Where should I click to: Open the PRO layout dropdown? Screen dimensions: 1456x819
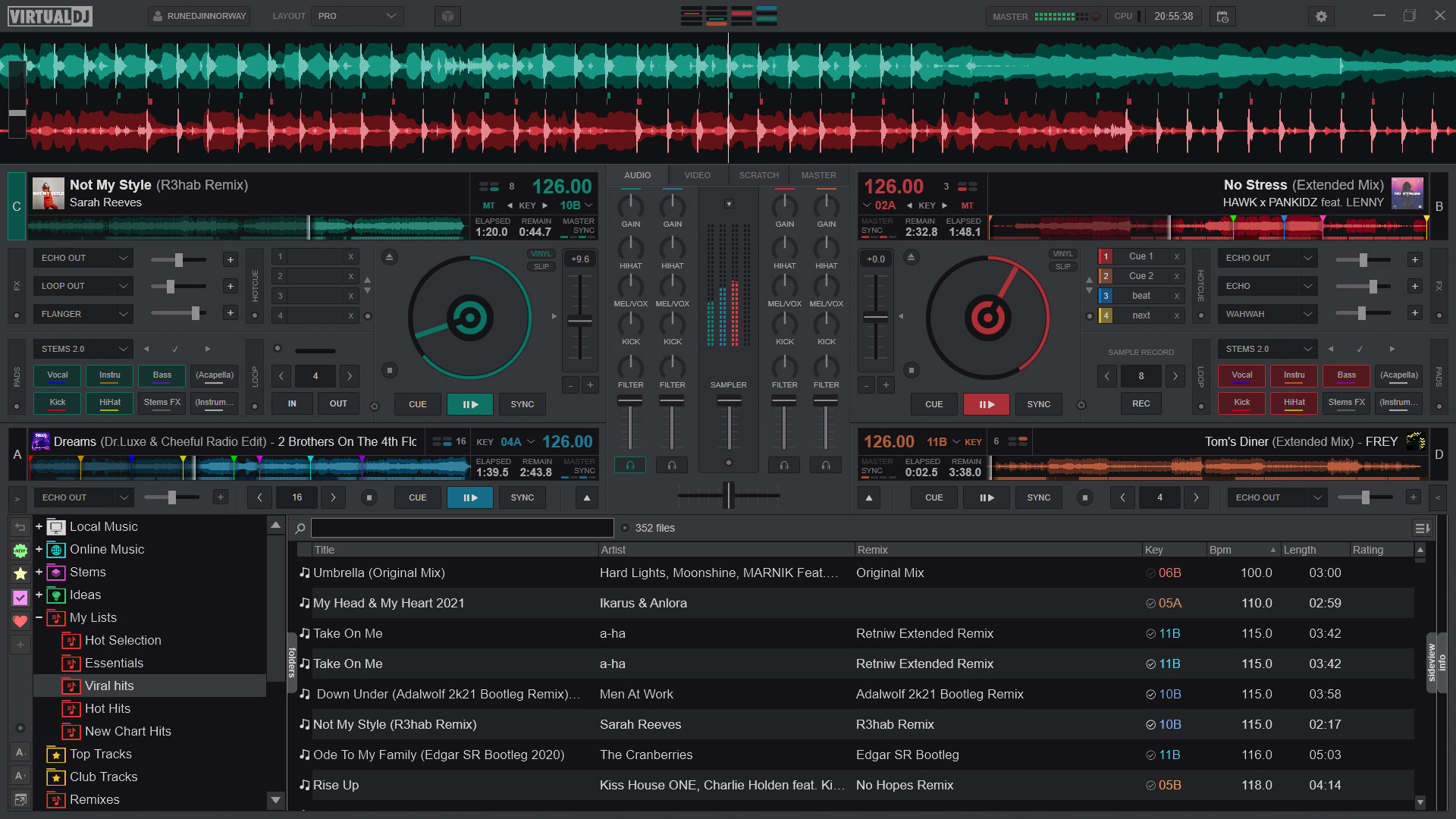(x=357, y=16)
